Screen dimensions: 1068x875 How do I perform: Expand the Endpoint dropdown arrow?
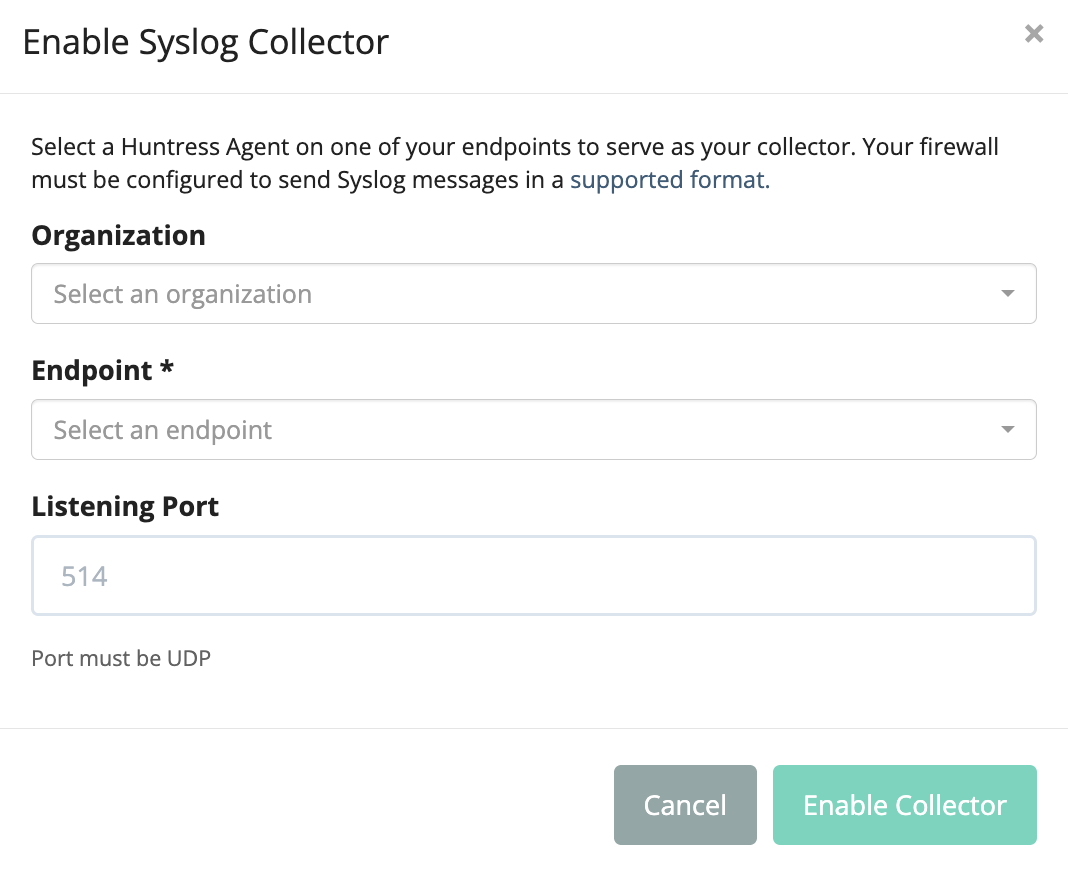(1007, 429)
